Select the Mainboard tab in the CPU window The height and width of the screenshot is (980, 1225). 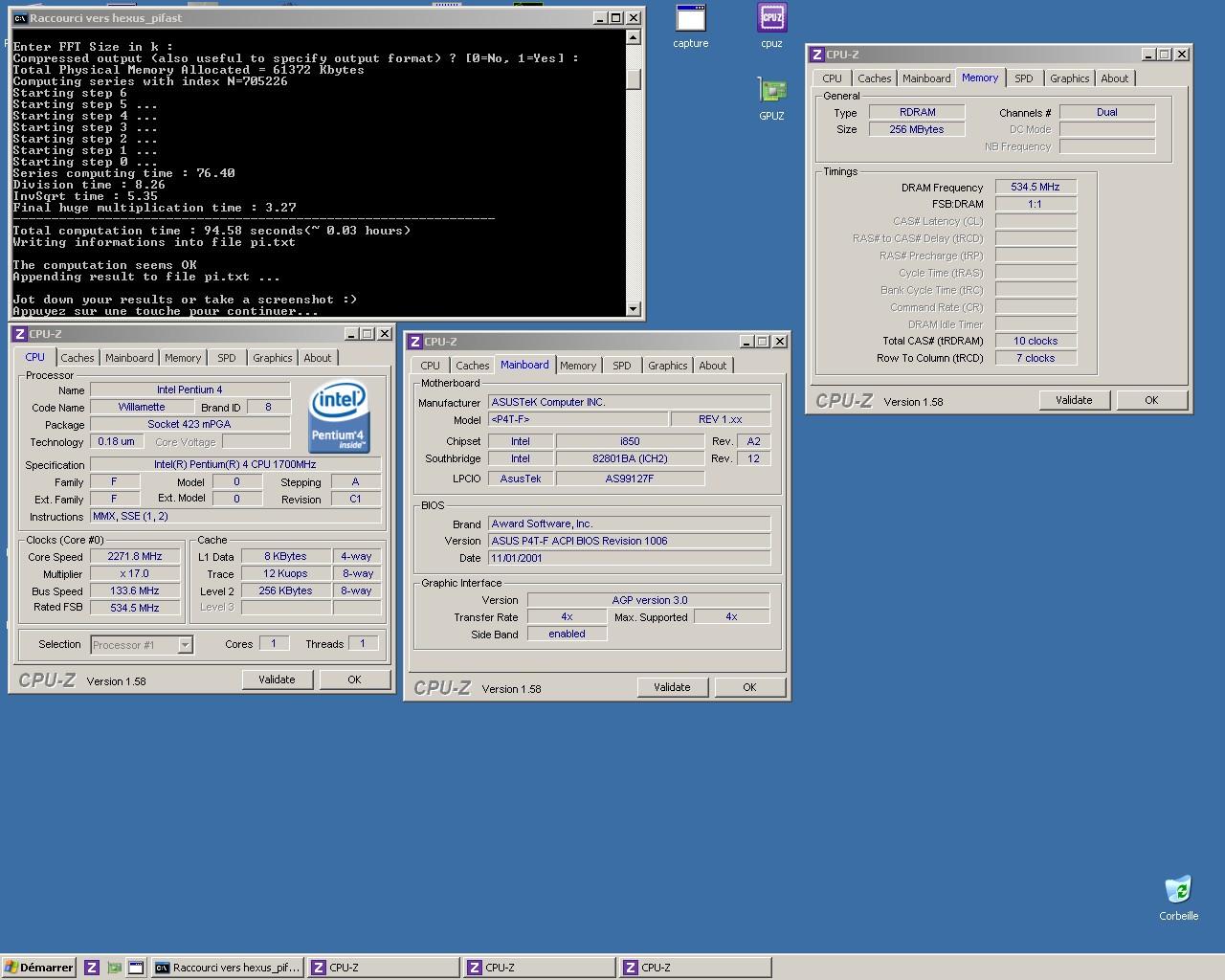point(129,358)
